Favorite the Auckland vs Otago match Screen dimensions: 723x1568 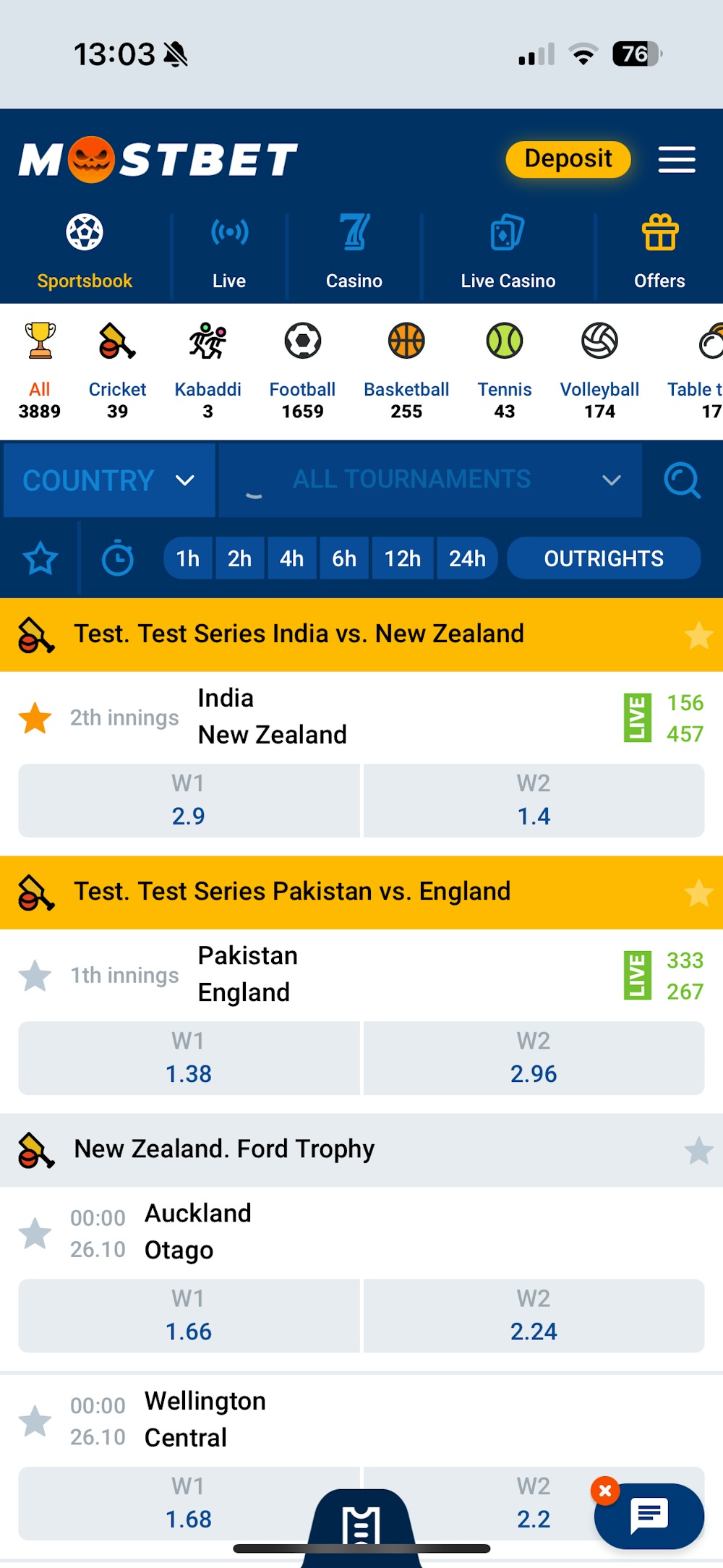35,1235
